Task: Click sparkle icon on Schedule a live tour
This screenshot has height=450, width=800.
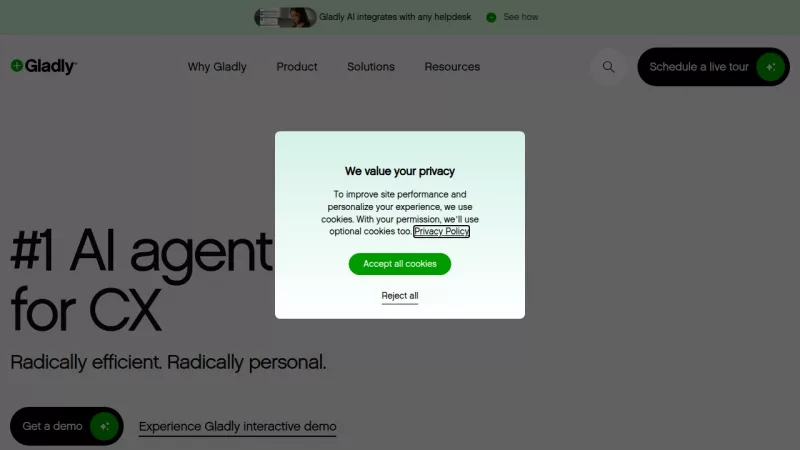Action: click(x=770, y=67)
